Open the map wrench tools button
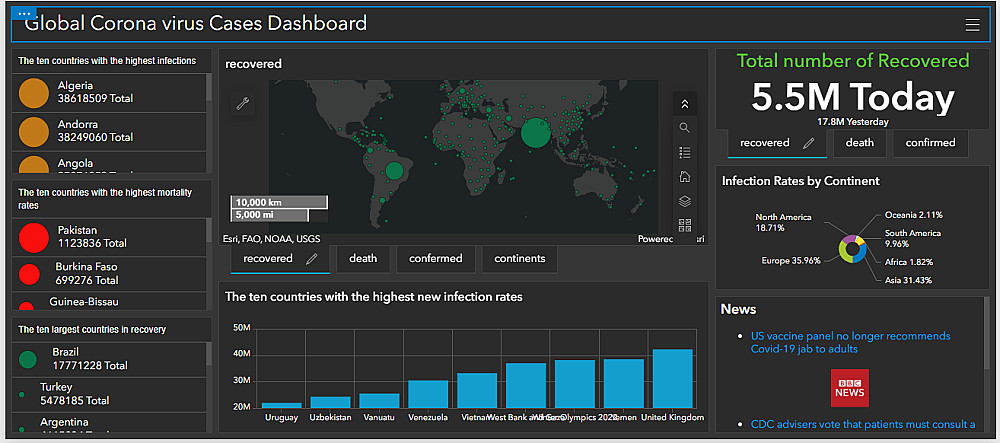This screenshot has width=1000, height=443. pos(243,103)
